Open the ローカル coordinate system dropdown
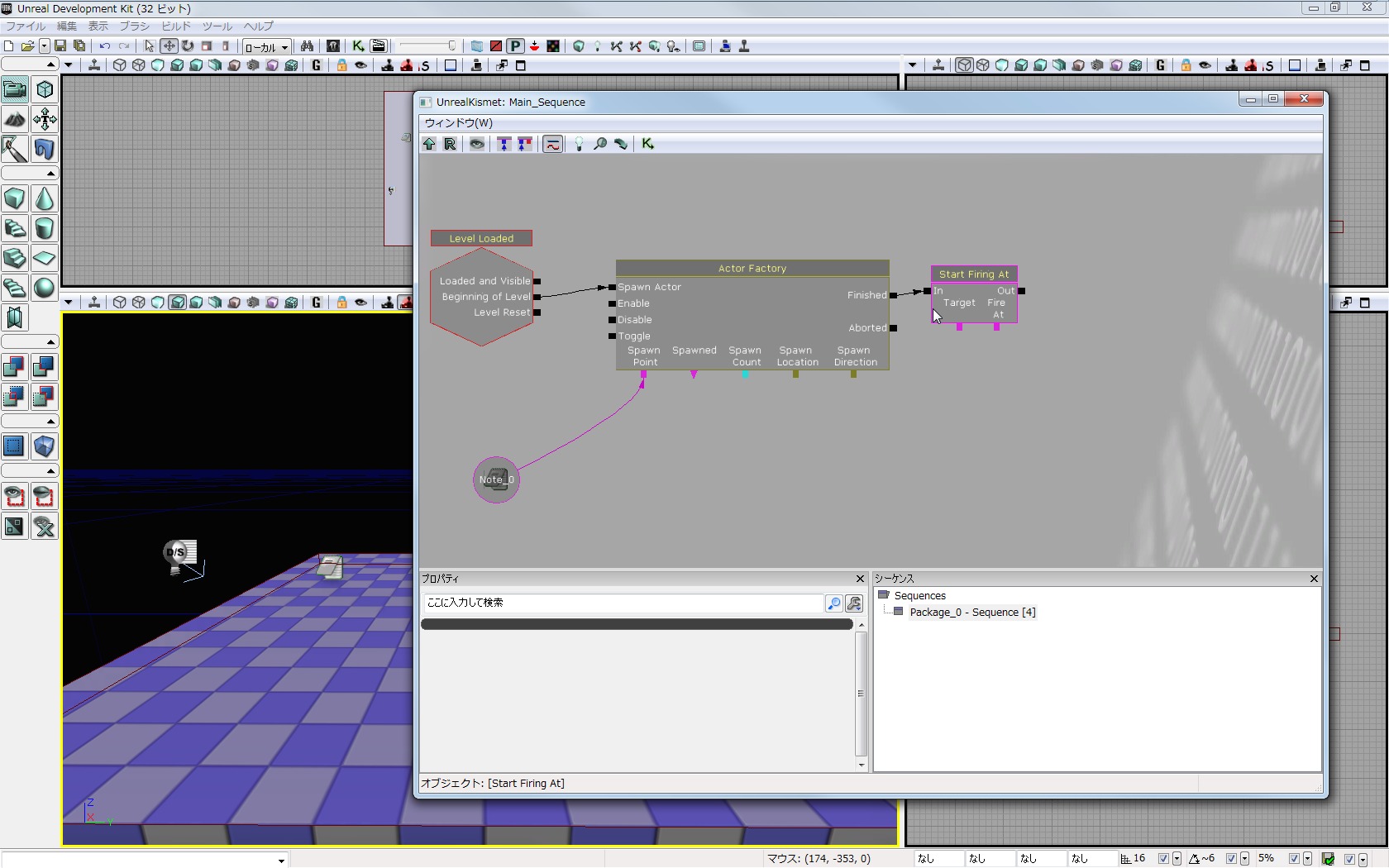Image resolution: width=1389 pixels, height=868 pixels. (x=266, y=47)
